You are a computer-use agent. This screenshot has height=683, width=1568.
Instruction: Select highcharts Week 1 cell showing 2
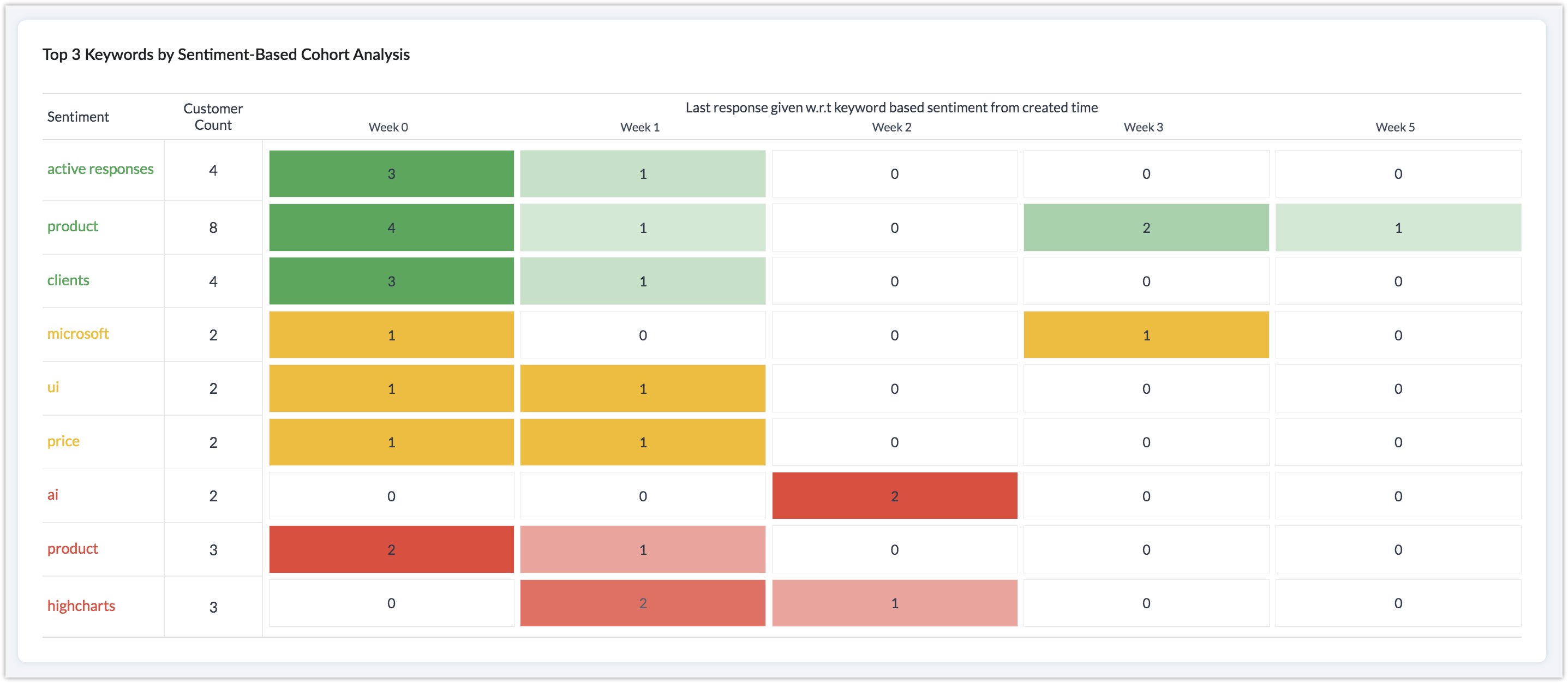[x=642, y=603]
